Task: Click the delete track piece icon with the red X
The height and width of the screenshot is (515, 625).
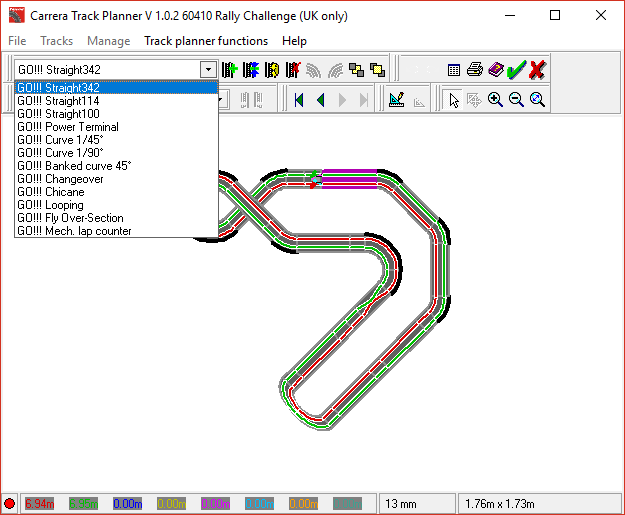Action: [293, 70]
